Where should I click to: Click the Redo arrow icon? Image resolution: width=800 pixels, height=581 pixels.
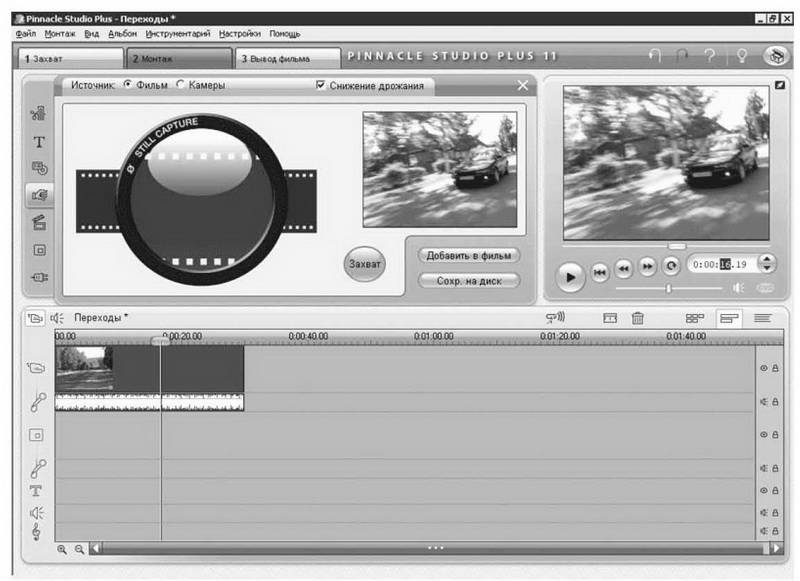coord(682,55)
